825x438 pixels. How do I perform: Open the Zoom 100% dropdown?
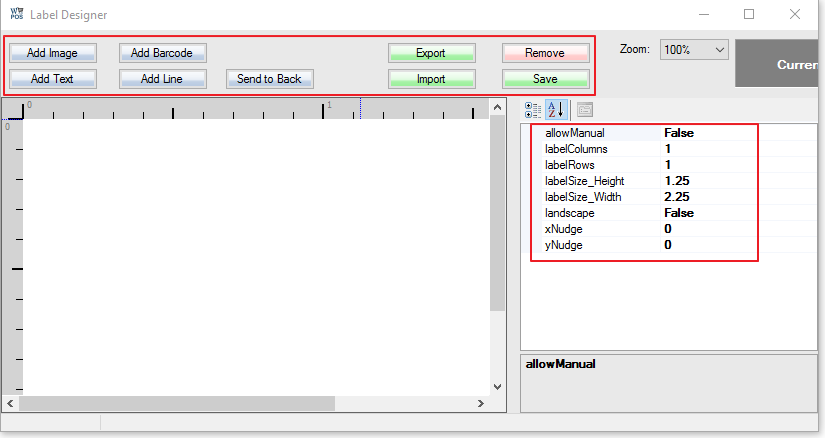pos(694,50)
